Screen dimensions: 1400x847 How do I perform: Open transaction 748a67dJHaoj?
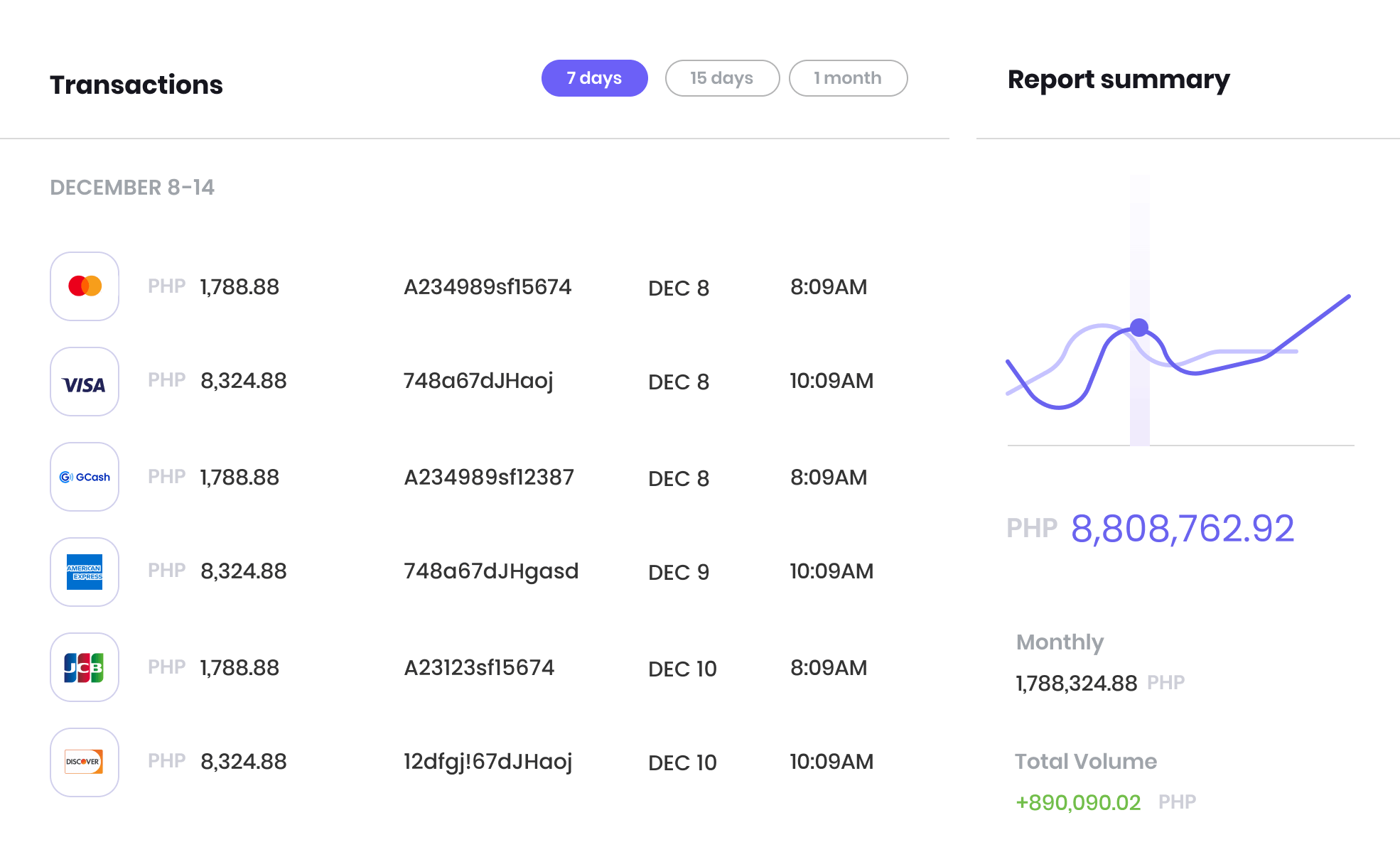coord(478,382)
